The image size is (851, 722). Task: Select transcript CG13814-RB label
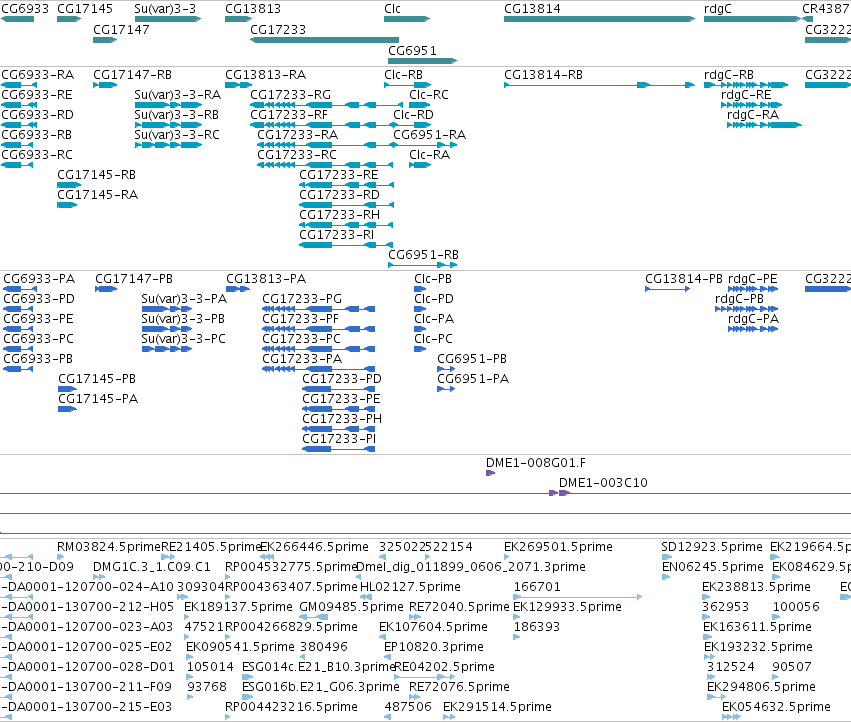[543, 74]
